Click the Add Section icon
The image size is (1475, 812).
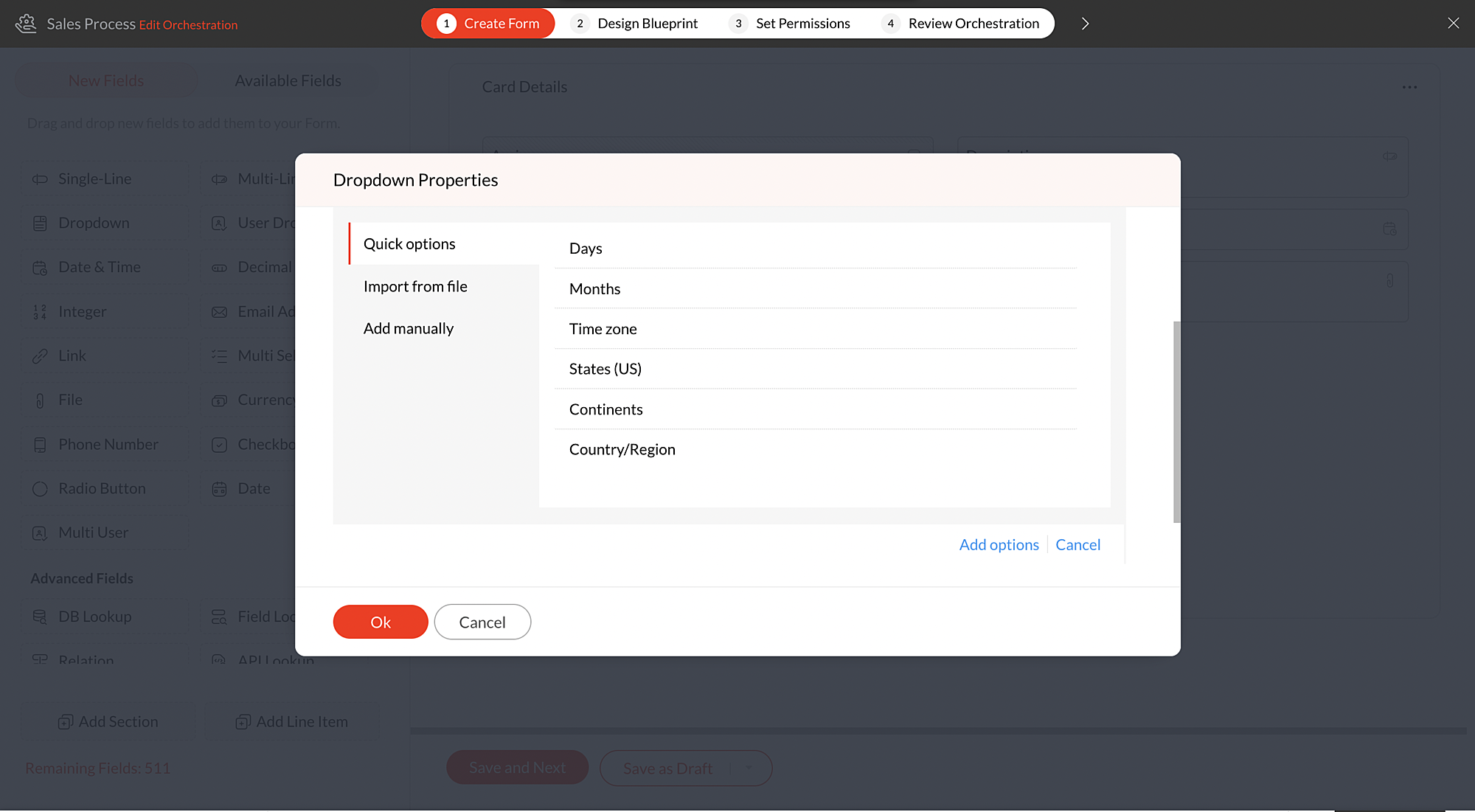66,722
